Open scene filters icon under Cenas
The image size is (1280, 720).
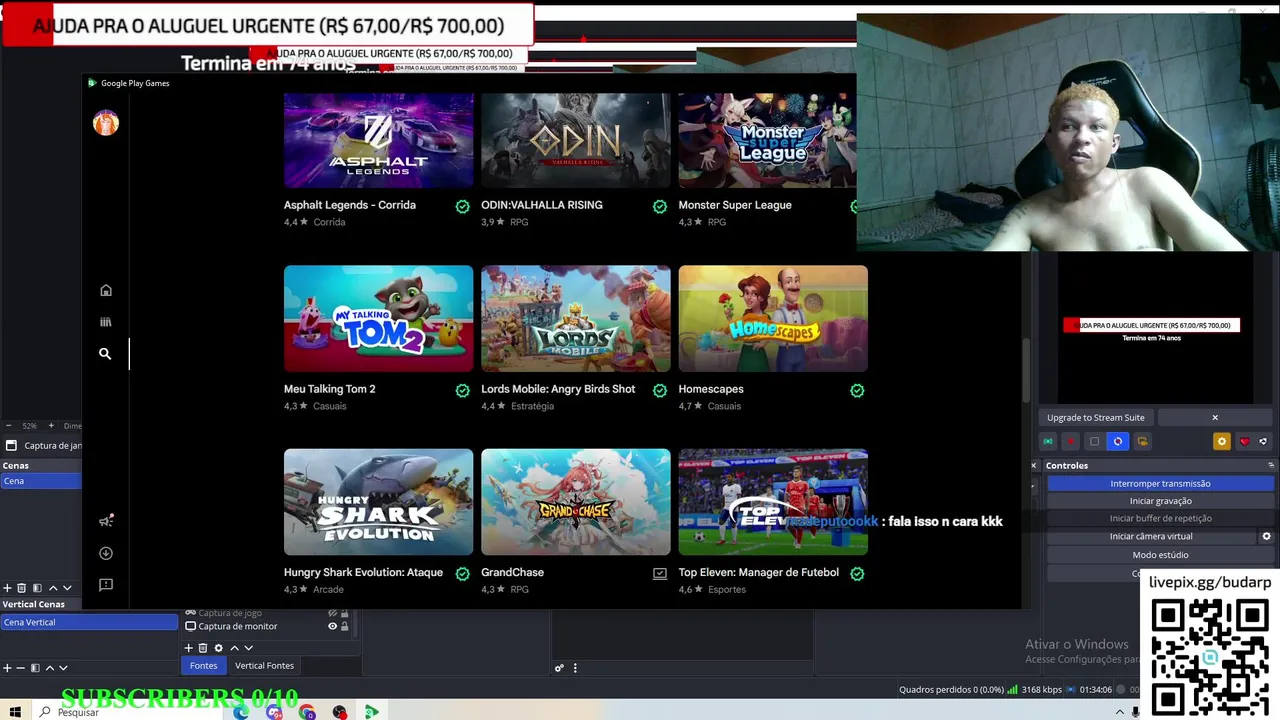pos(37,588)
